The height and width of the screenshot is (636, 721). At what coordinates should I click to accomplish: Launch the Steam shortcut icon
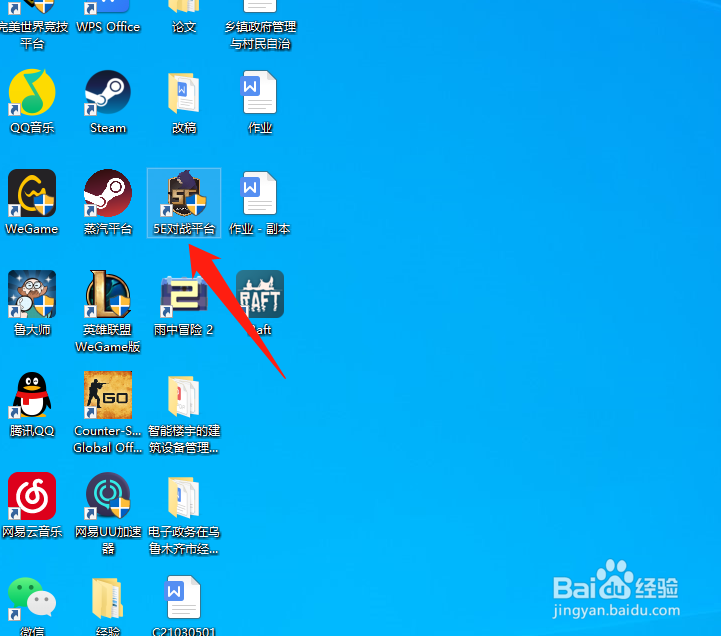[x=108, y=92]
